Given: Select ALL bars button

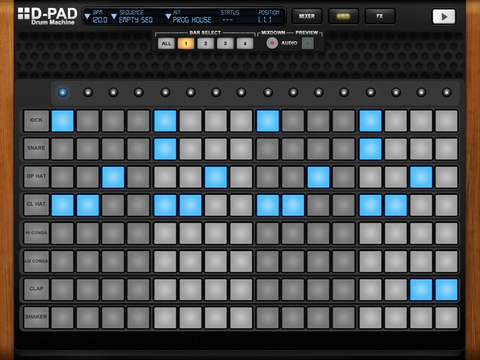Looking at the screenshot, I should (x=166, y=43).
